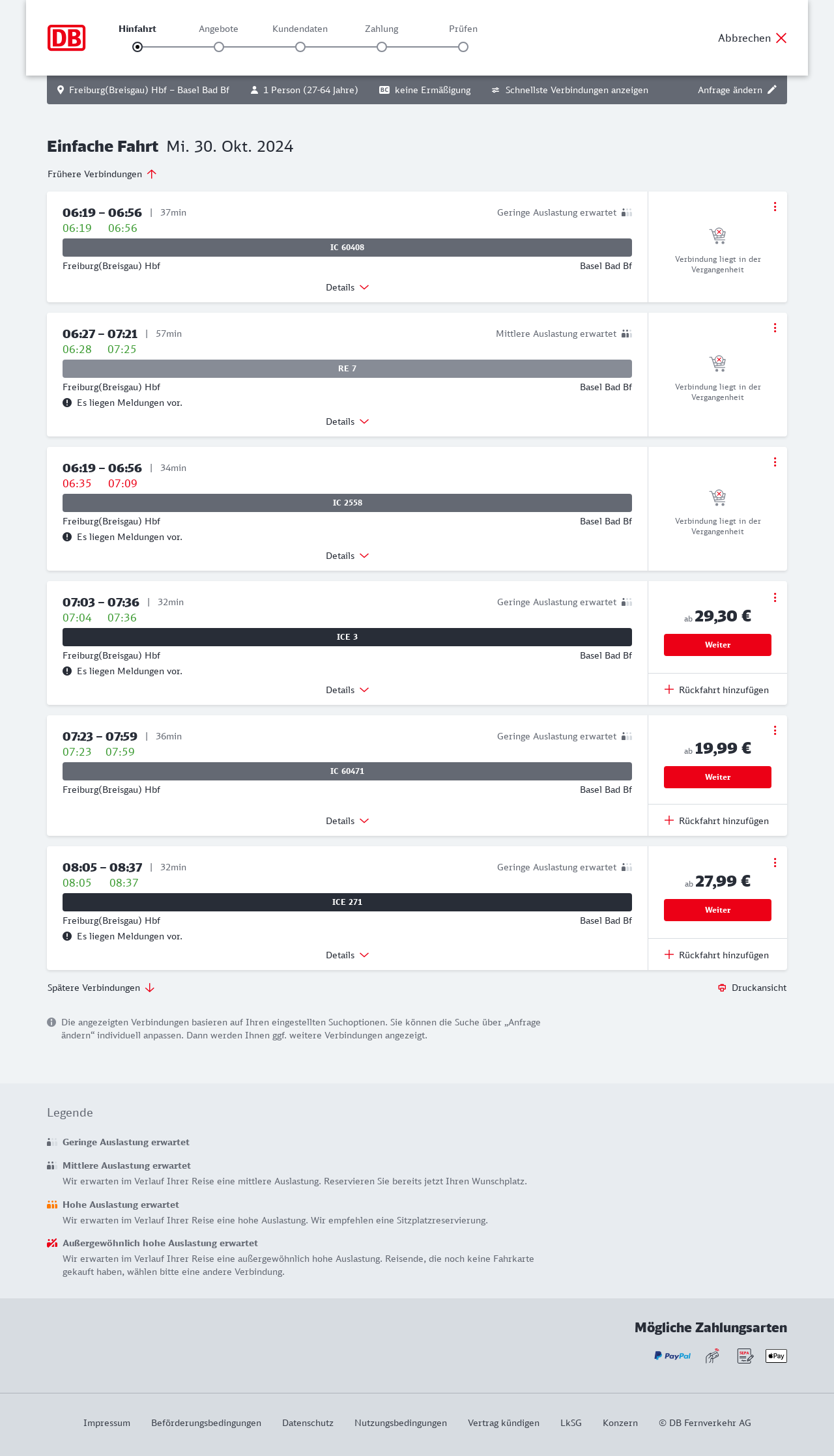Open three-dot menu for ICE 271 connection
834x1456 pixels.
tap(775, 863)
